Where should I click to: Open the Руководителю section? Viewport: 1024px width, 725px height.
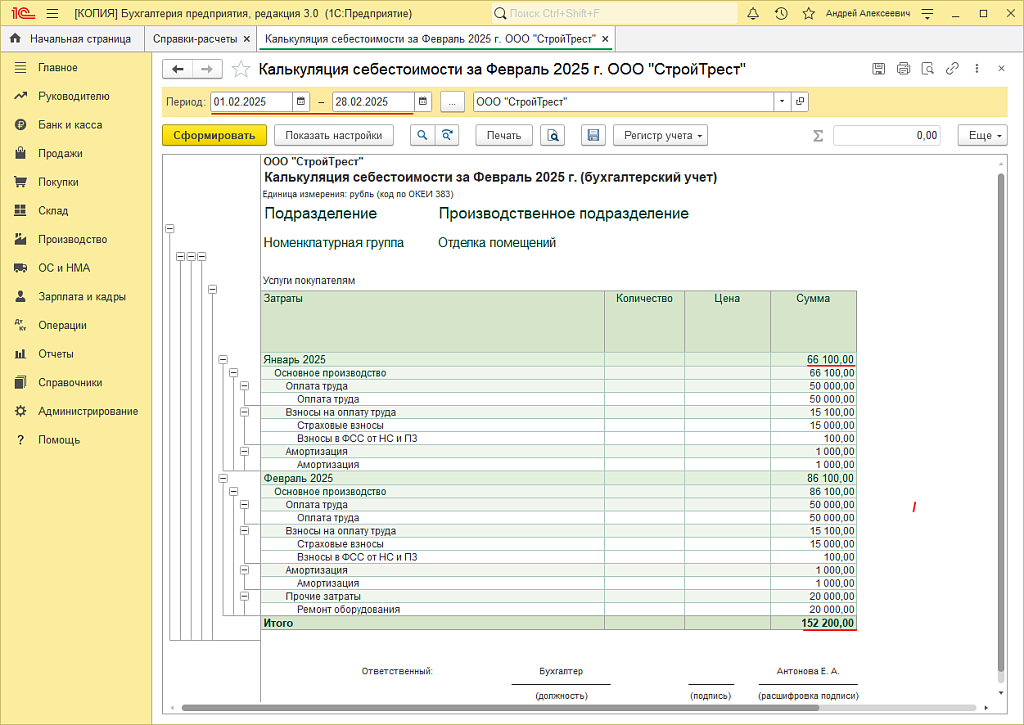click(73, 96)
